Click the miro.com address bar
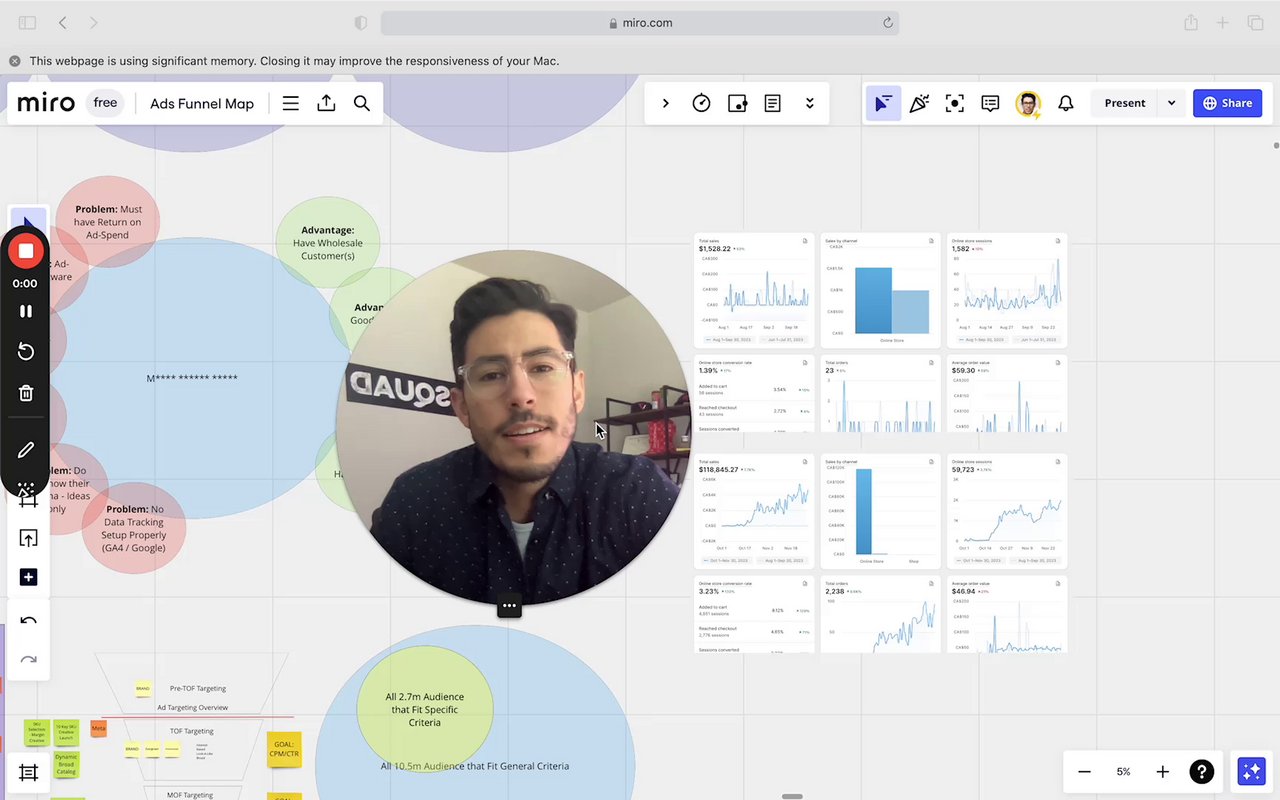This screenshot has height=800, width=1280. coord(640,22)
